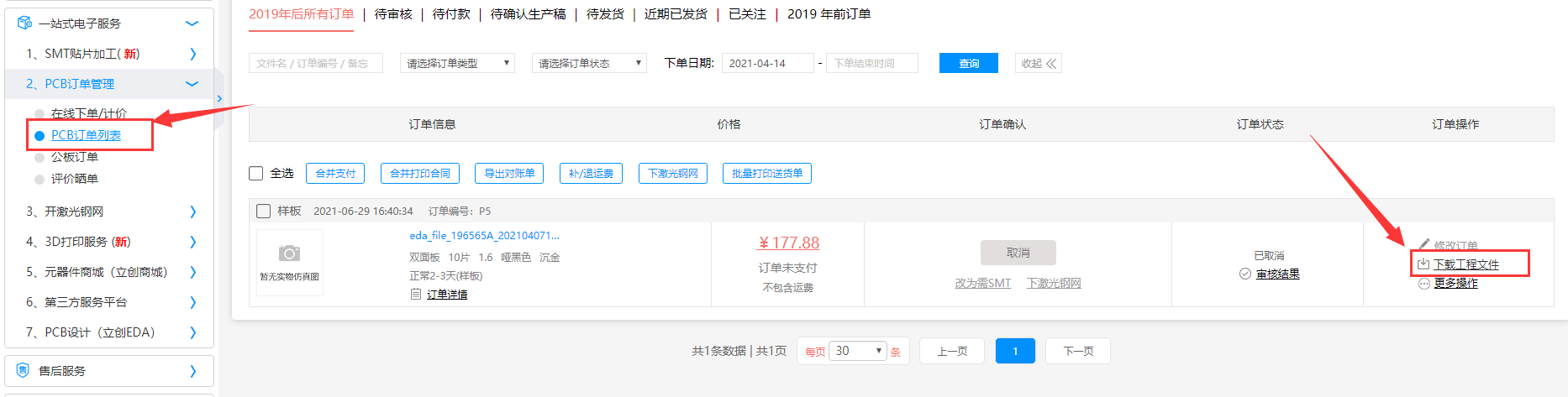Click the checkmark icon next to 审核结果

pyautogui.click(x=1245, y=274)
